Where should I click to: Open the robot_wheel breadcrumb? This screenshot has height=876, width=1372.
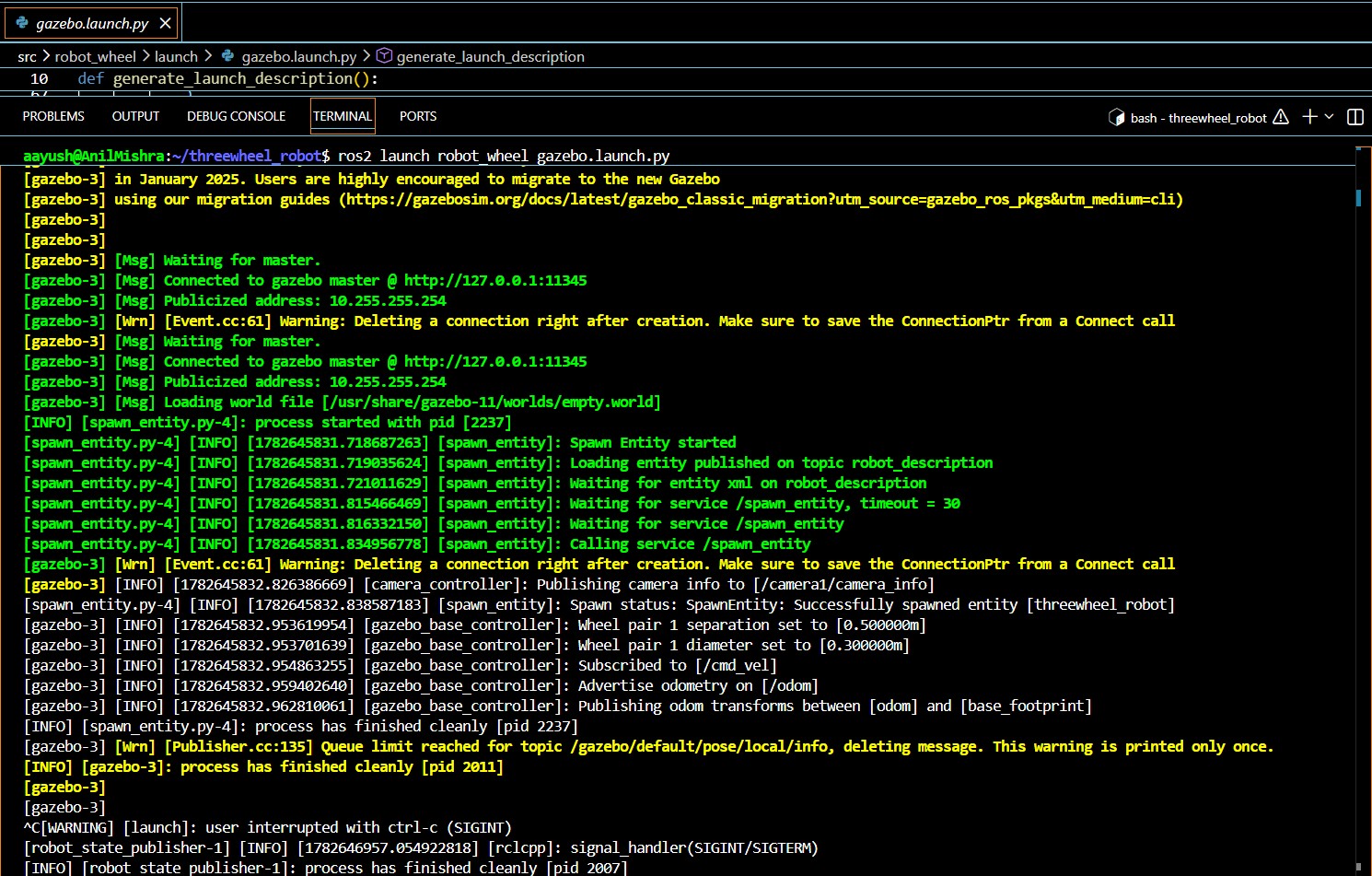pyautogui.click(x=95, y=56)
